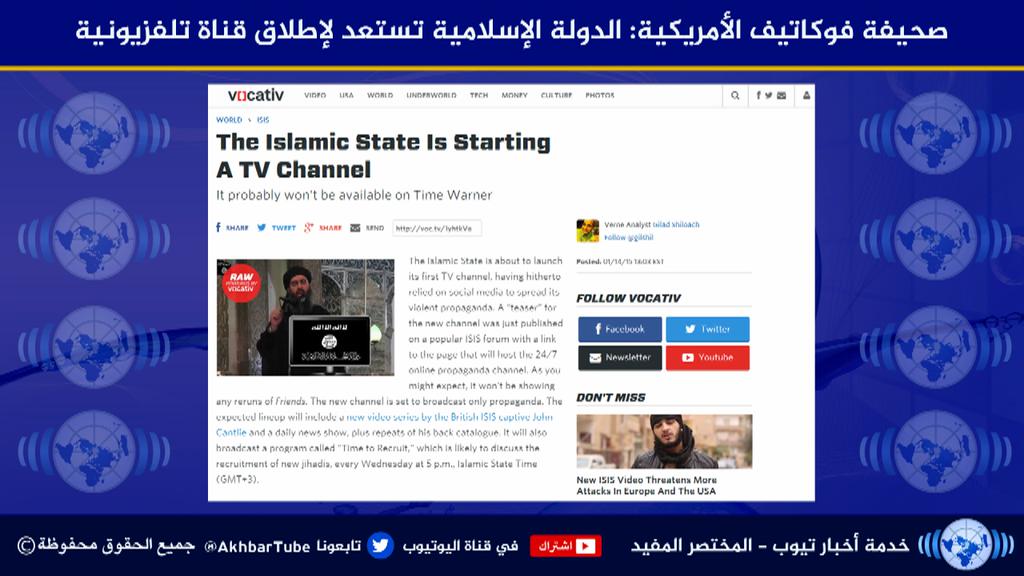Click the Twitter icon in header
This screenshot has height=576, width=1024.
tap(769, 95)
